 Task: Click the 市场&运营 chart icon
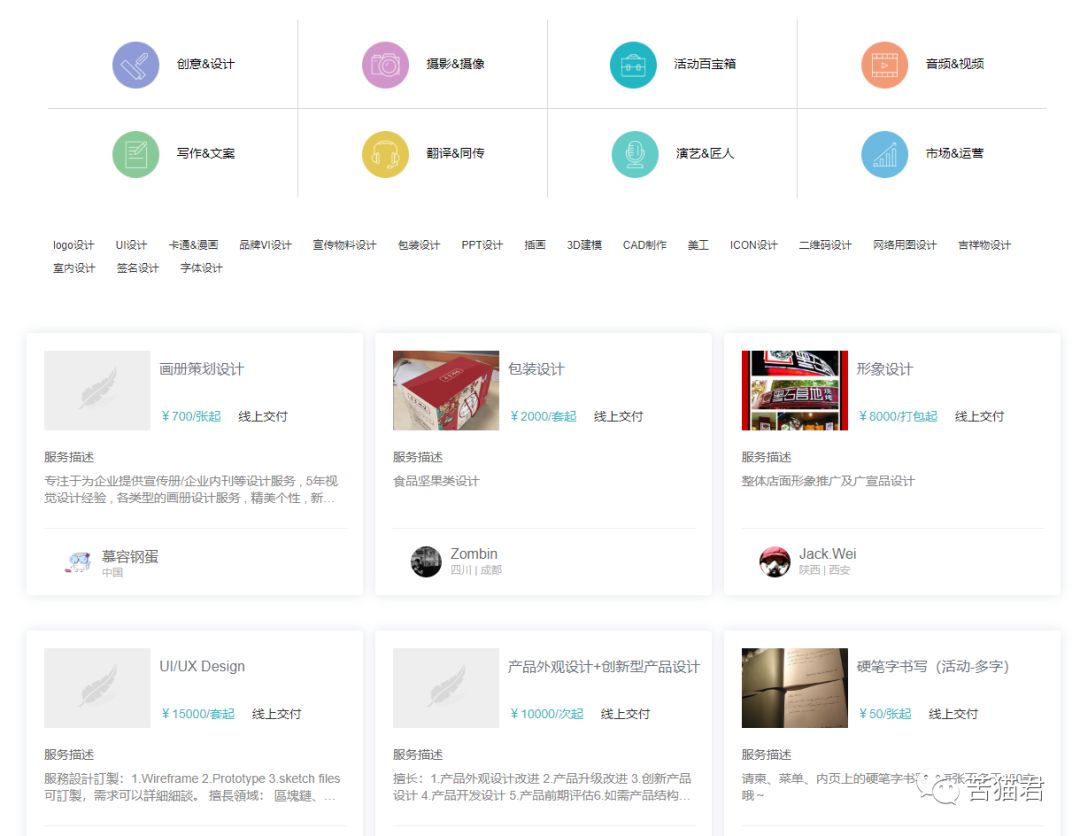(884, 155)
